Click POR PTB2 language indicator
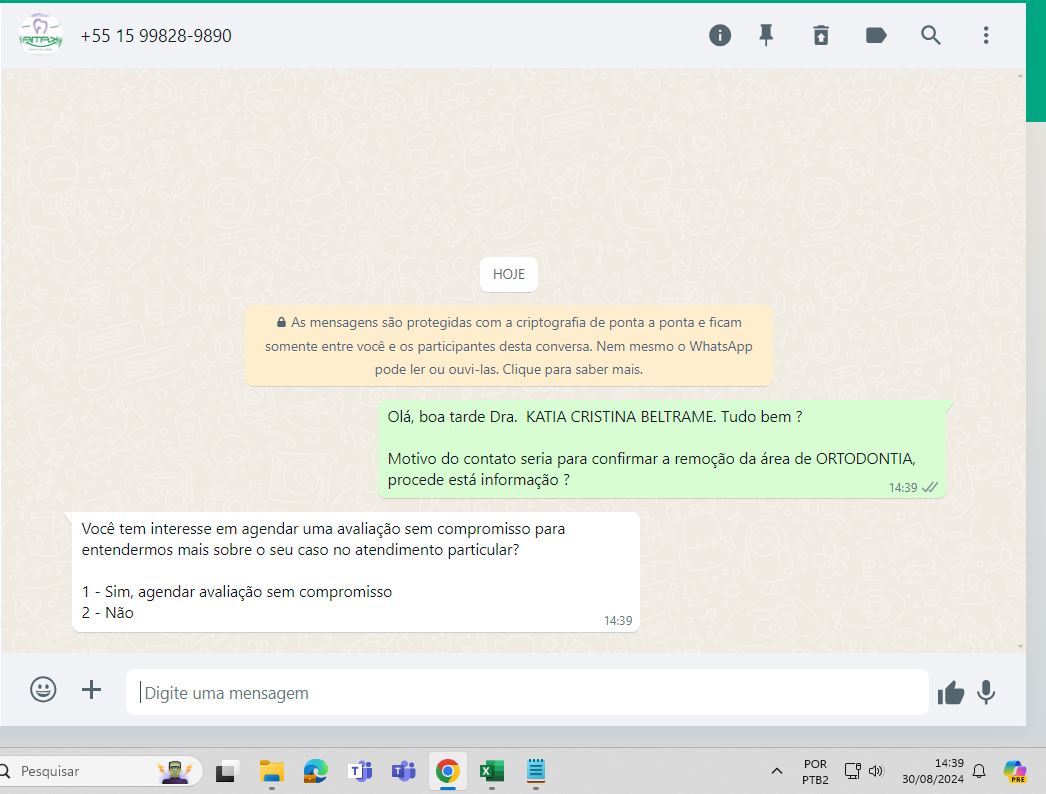The image size is (1046, 794). point(815,772)
